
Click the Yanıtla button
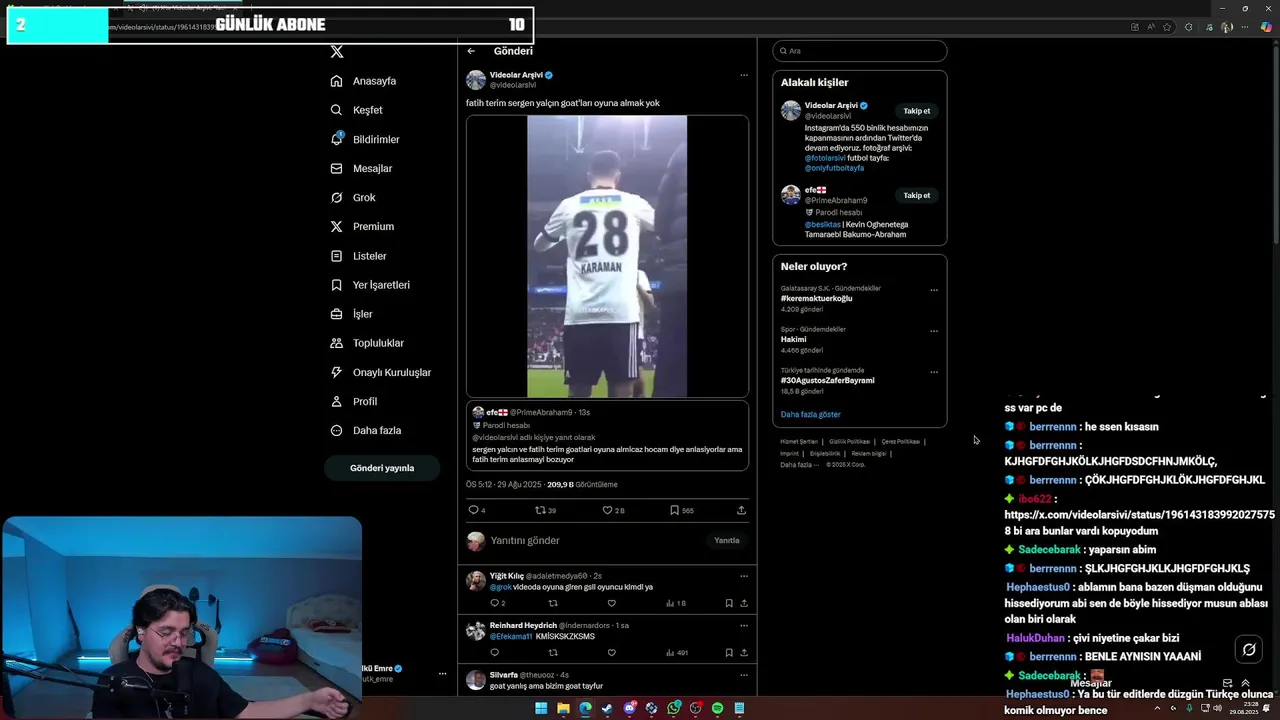[x=727, y=540]
